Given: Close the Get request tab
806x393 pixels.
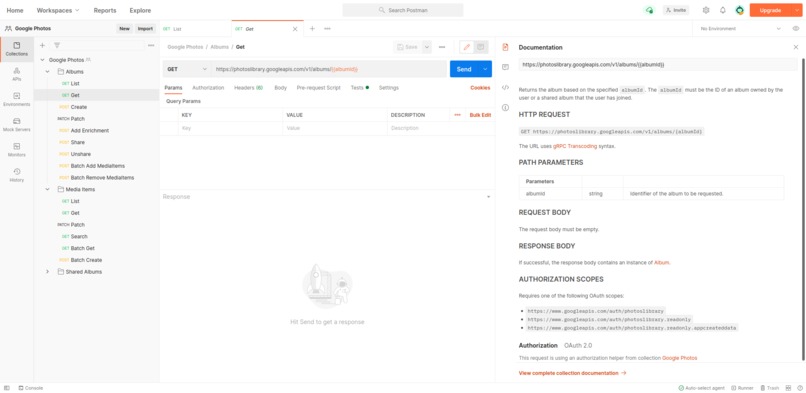Looking at the screenshot, I should (295, 29).
